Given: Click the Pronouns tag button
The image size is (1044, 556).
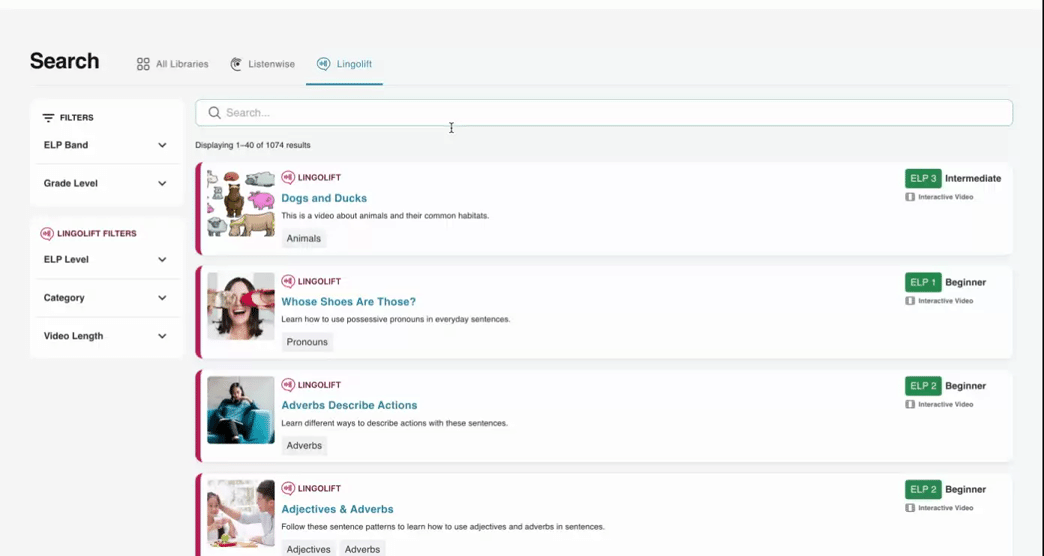Looking at the screenshot, I should point(307,342).
